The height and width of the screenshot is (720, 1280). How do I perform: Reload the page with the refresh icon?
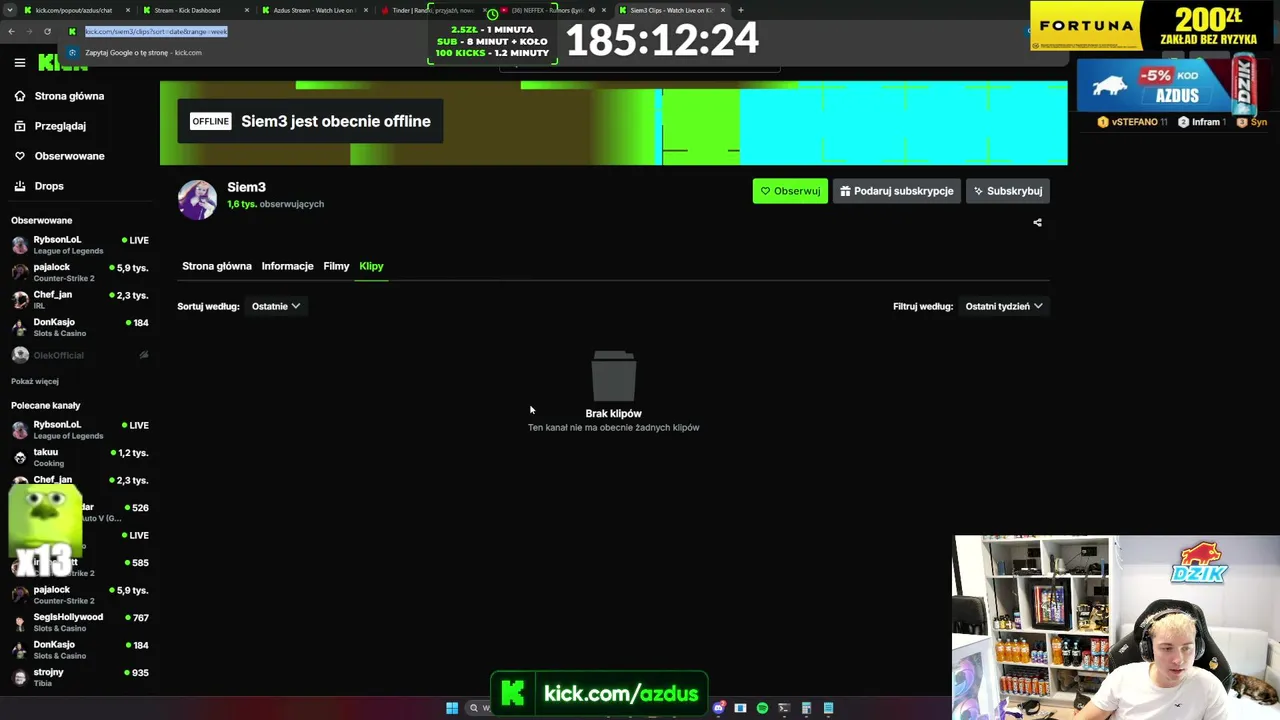(x=47, y=31)
